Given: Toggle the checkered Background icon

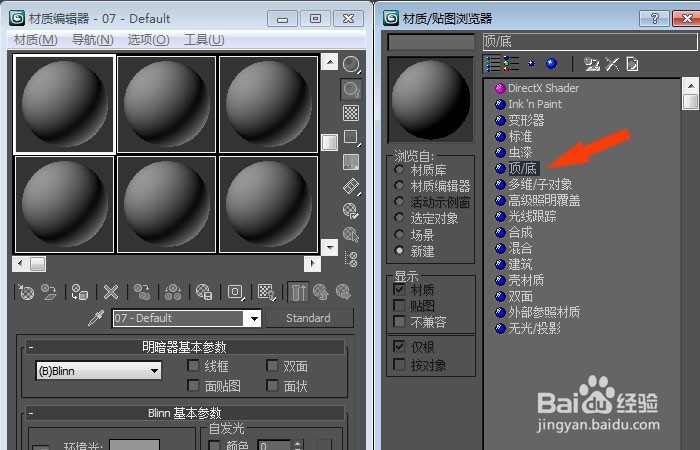Looking at the screenshot, I should tap(351, 113).
